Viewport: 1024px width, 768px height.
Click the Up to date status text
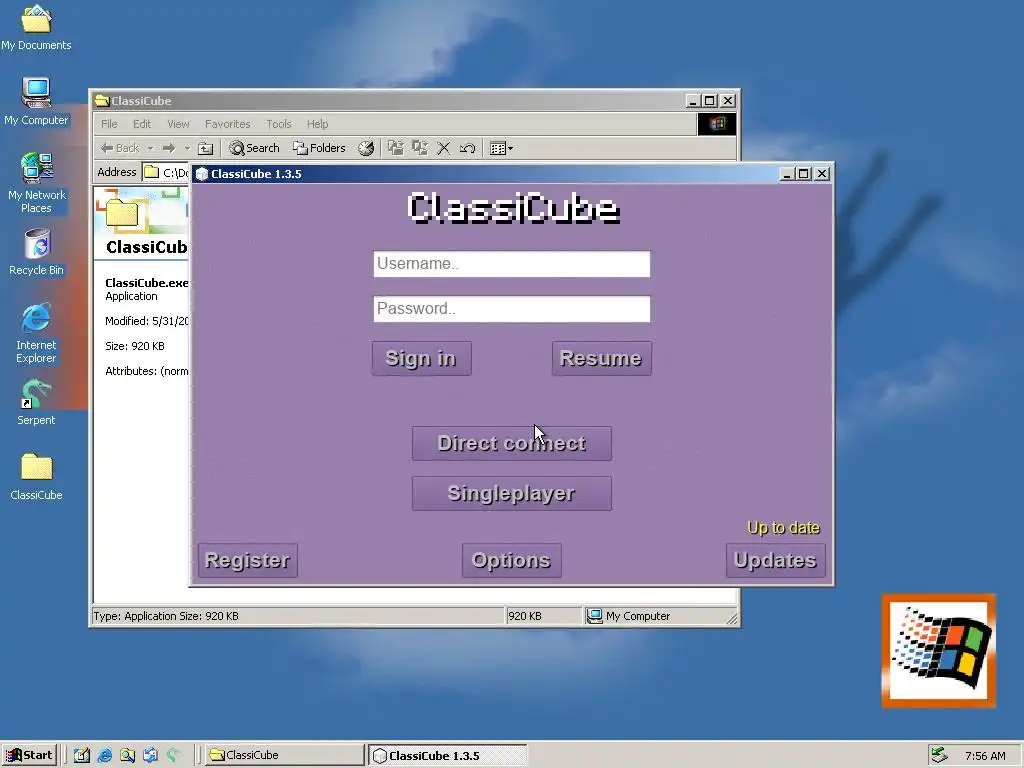tap(783, 528)
